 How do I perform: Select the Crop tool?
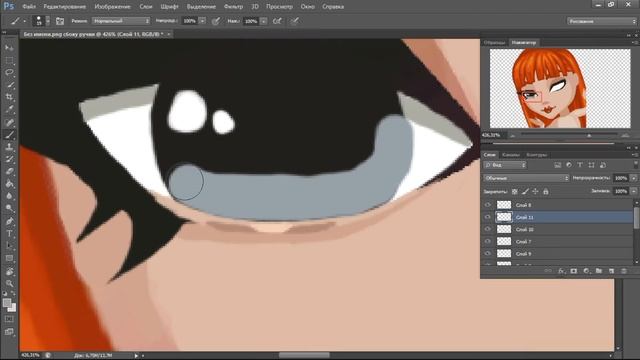(x=9, y=97)
